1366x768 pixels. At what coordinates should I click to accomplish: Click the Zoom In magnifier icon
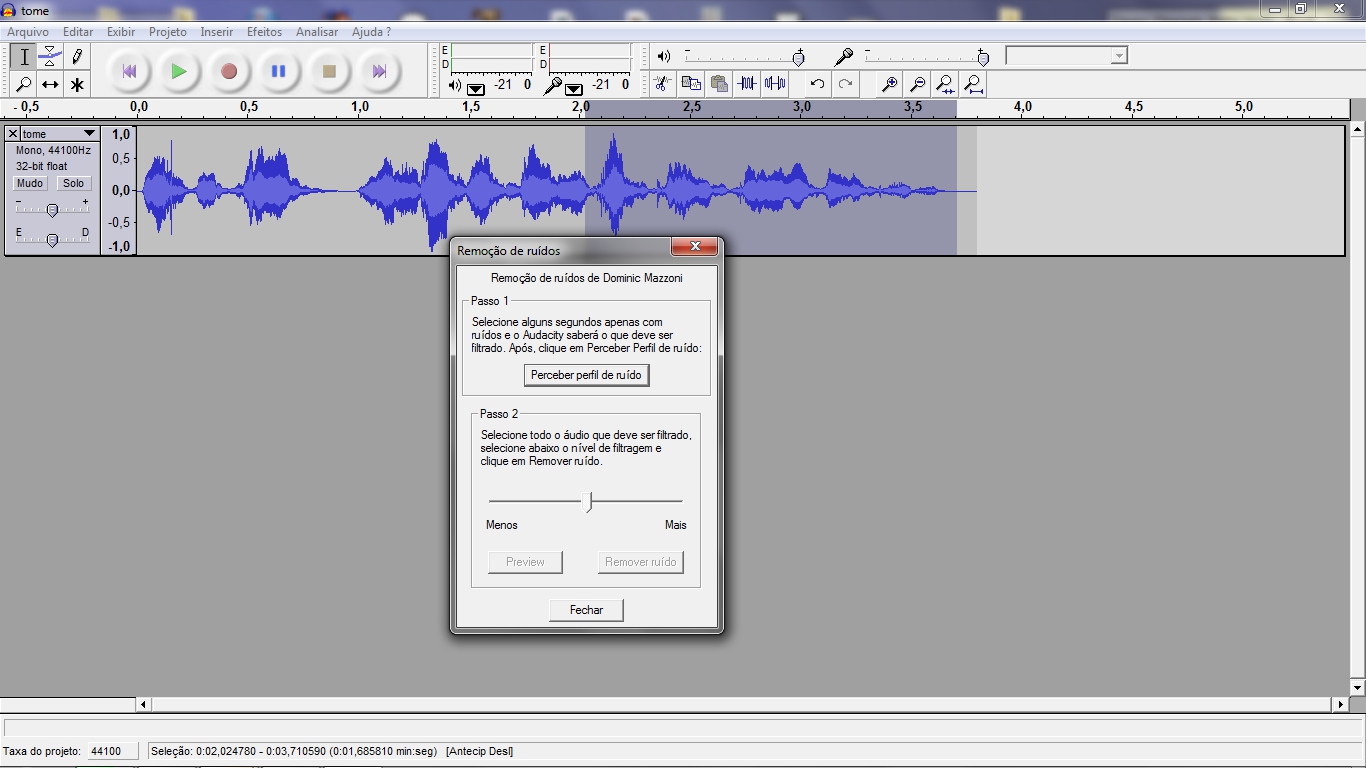point(888,84)
